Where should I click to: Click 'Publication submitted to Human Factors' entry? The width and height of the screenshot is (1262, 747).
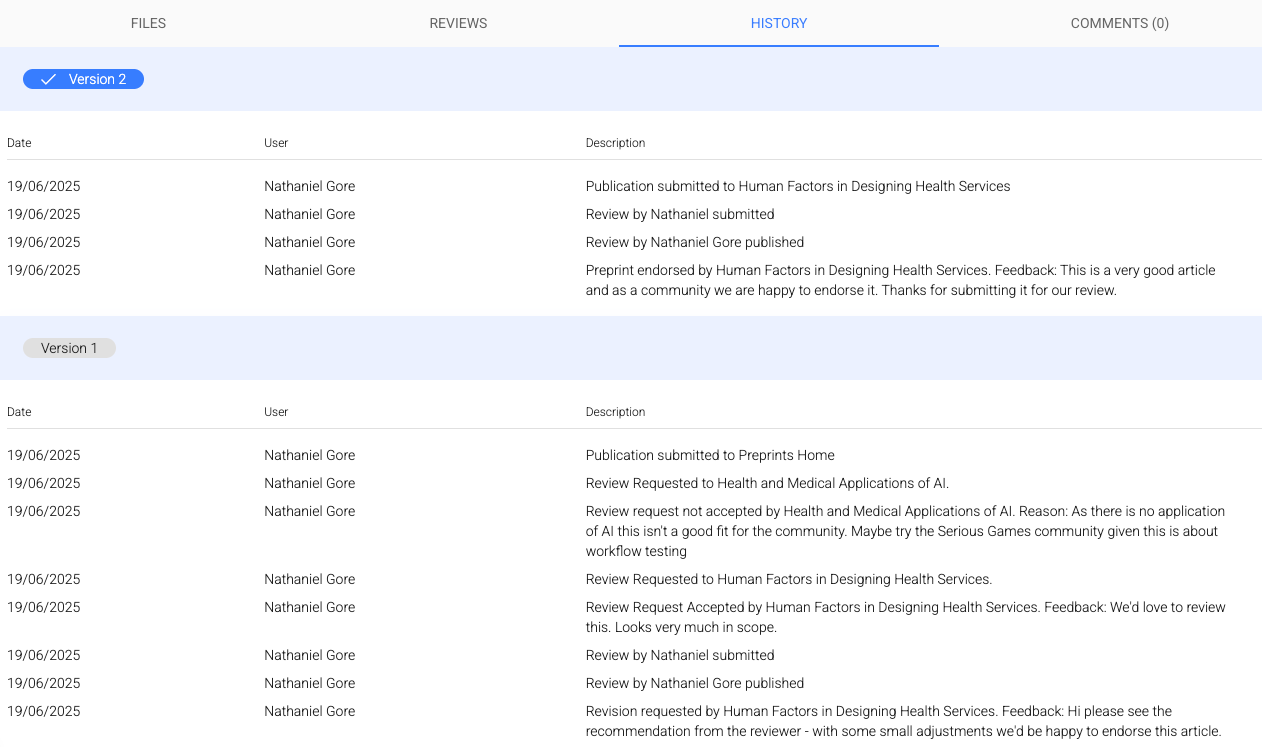tap(797, 186)
